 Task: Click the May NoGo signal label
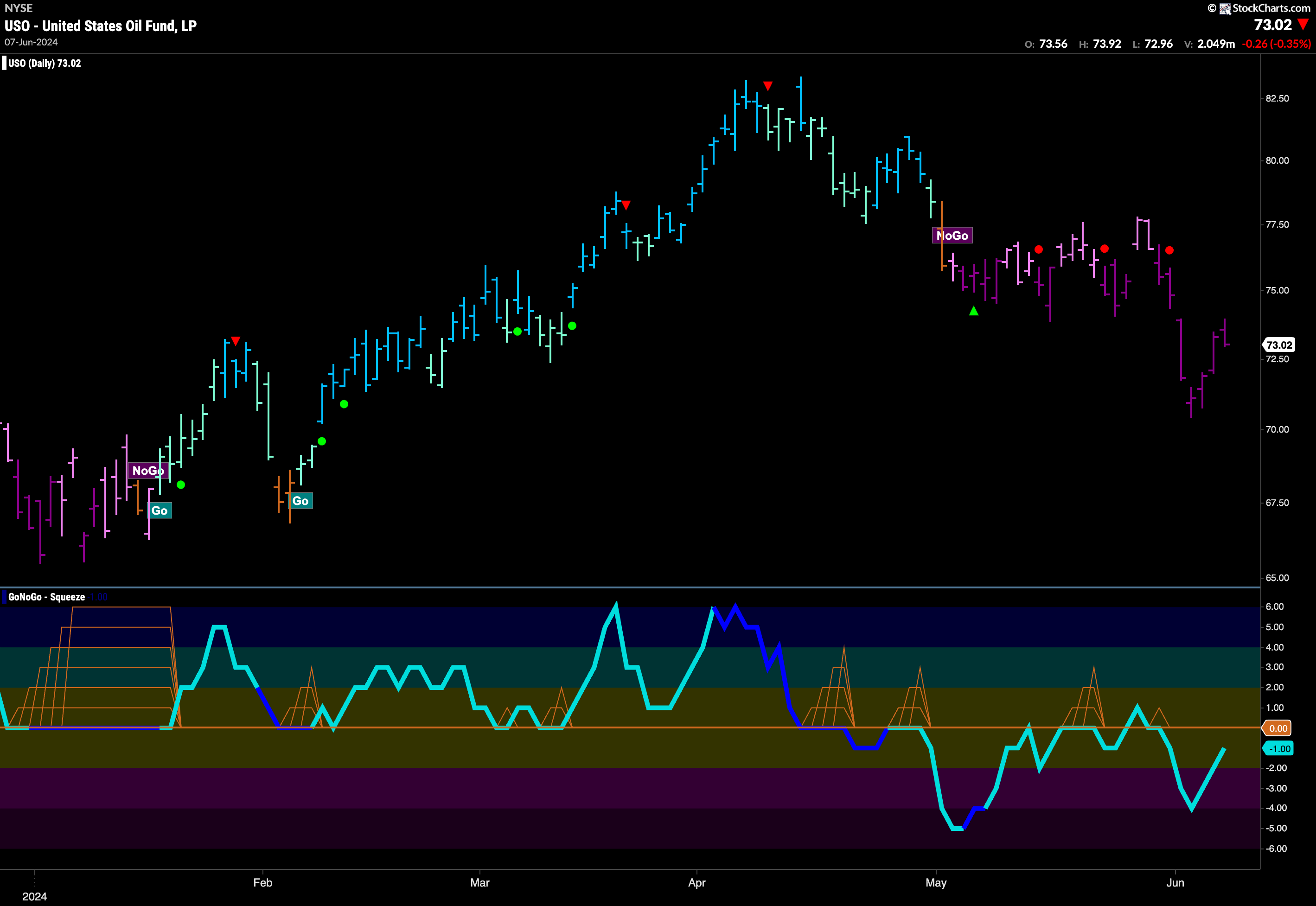[x=952, y=236]
